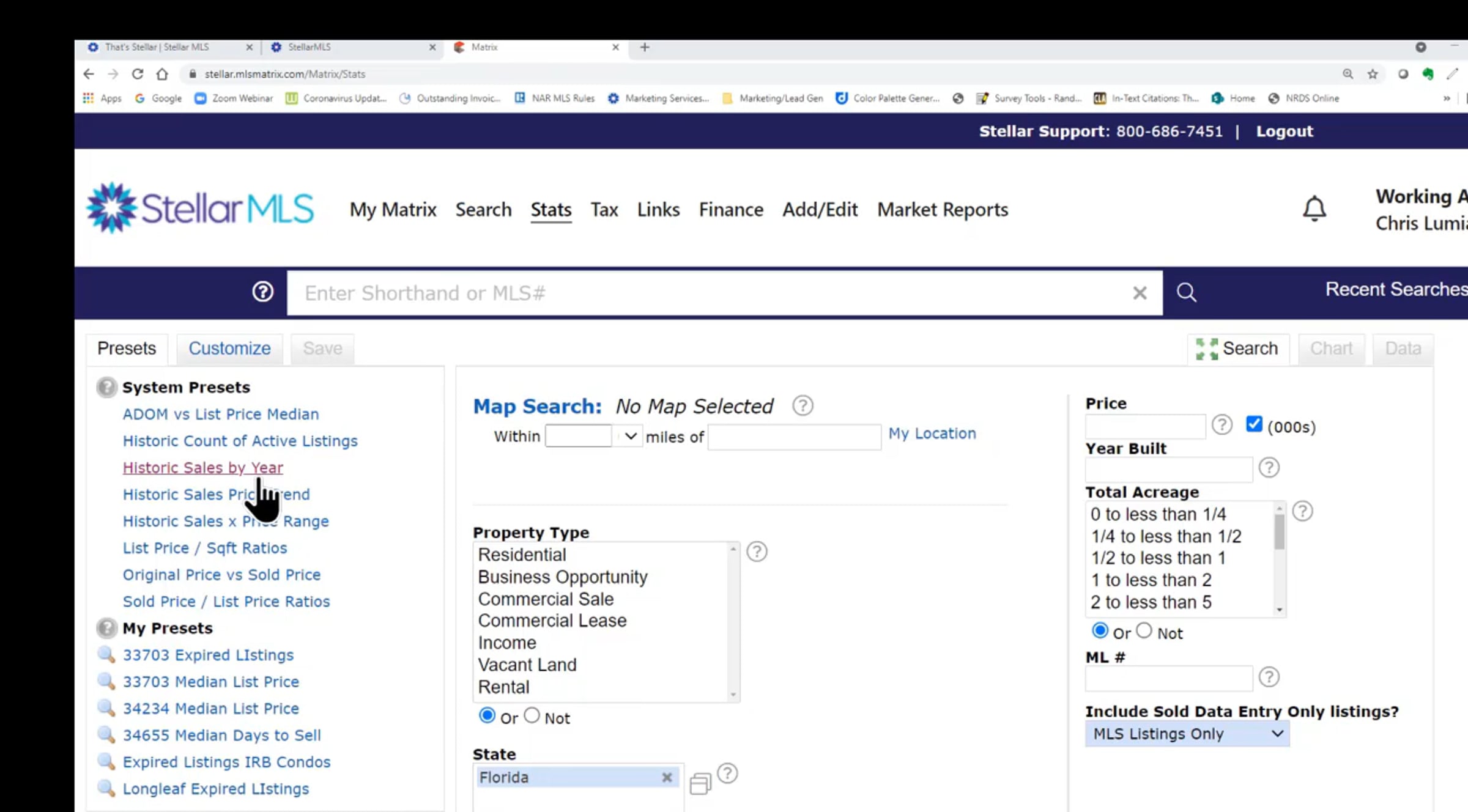Open the Tax menu
1468x812 pixels.
pyautogui.click(x=604, y=210)
